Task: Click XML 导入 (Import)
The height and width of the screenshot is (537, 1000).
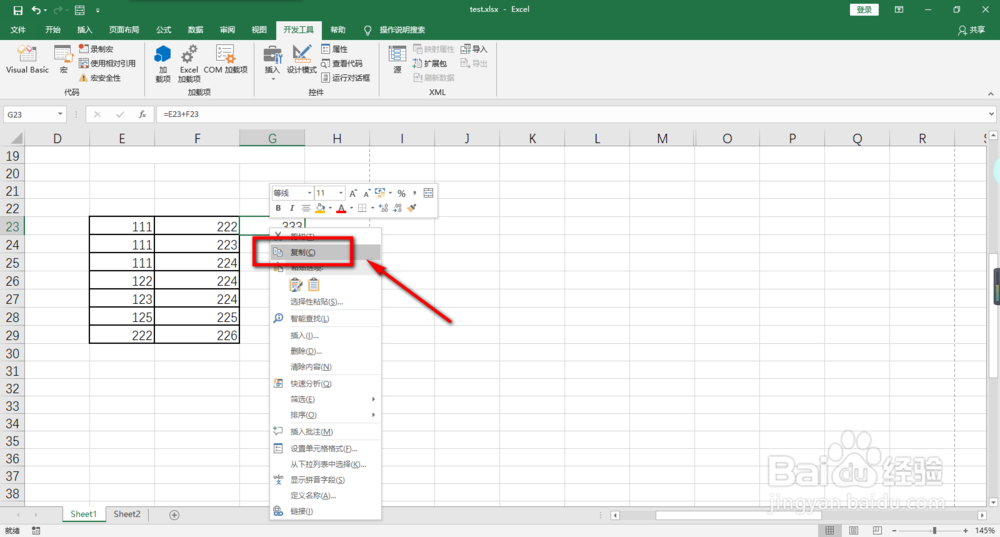Action: click(474, 49)
